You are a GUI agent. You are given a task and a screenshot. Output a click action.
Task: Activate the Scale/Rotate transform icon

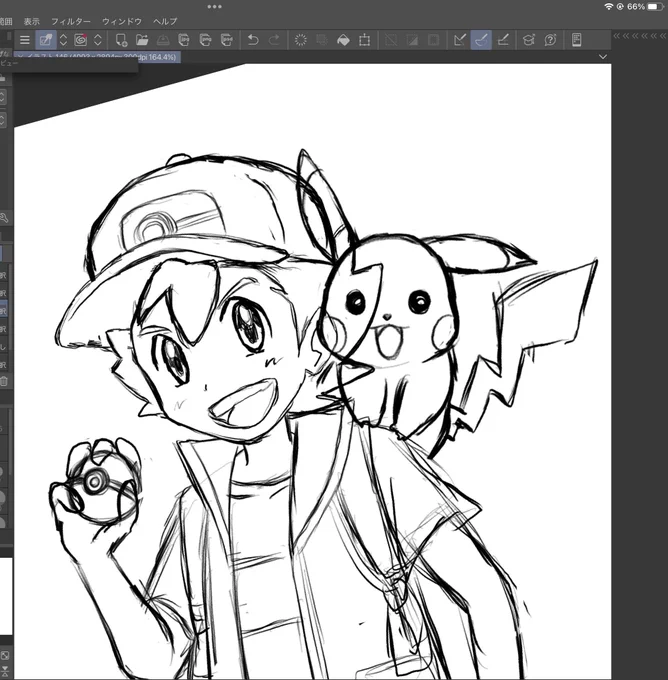point(364,40)
